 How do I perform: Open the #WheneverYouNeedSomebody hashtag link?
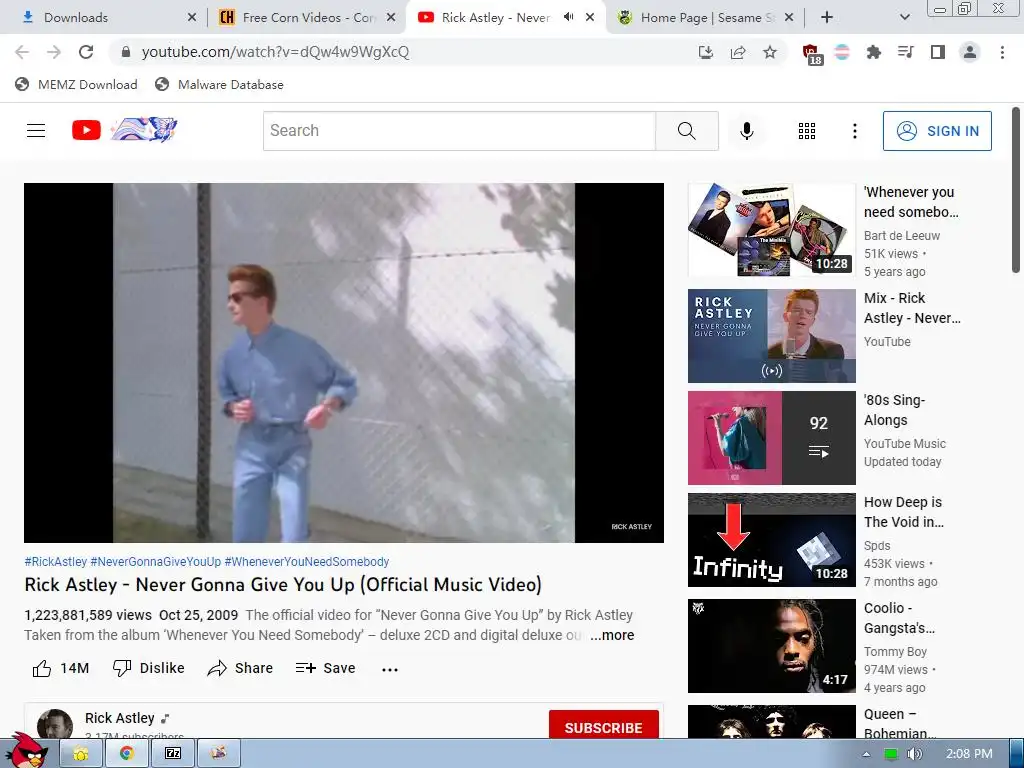coord(307,562)
